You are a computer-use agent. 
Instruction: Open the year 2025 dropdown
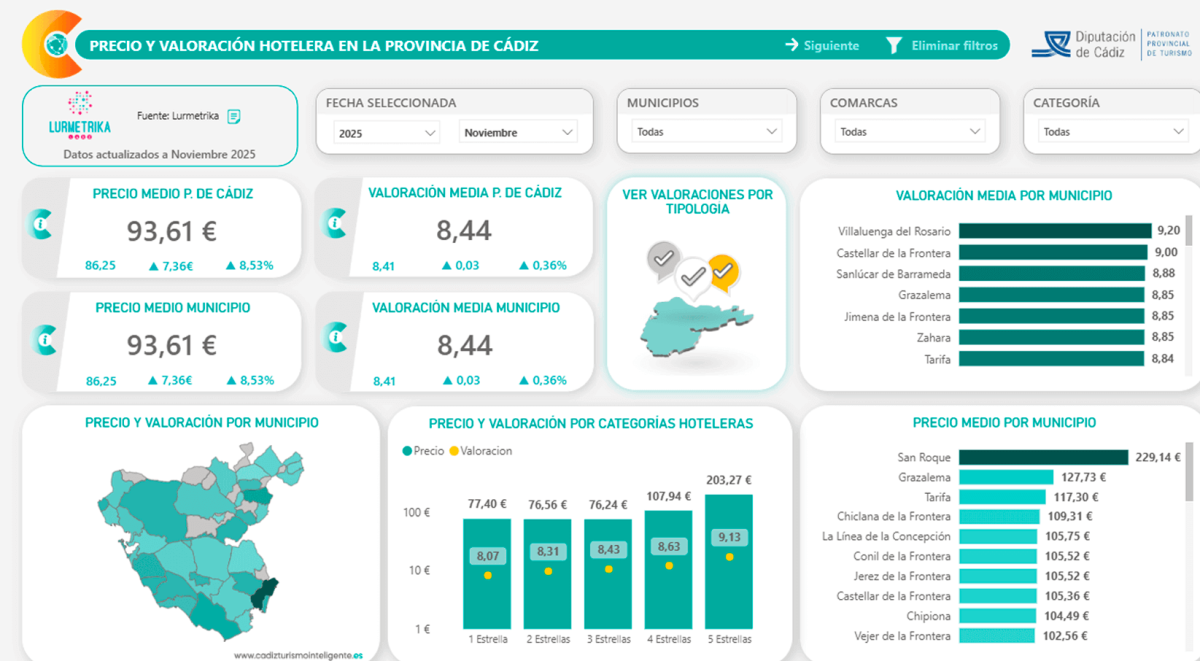[387, 132]
